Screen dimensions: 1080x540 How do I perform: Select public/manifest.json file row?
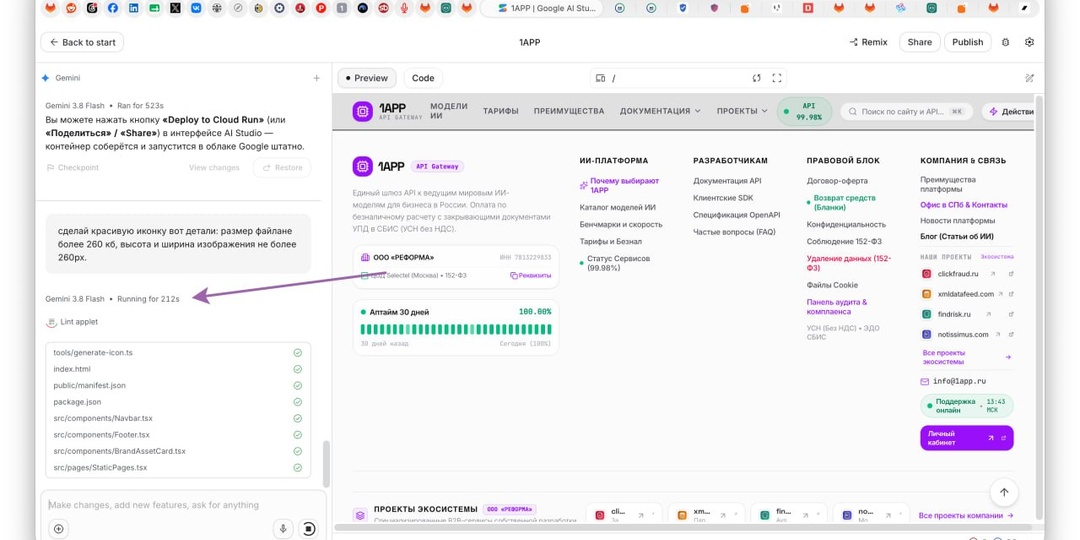178,386
